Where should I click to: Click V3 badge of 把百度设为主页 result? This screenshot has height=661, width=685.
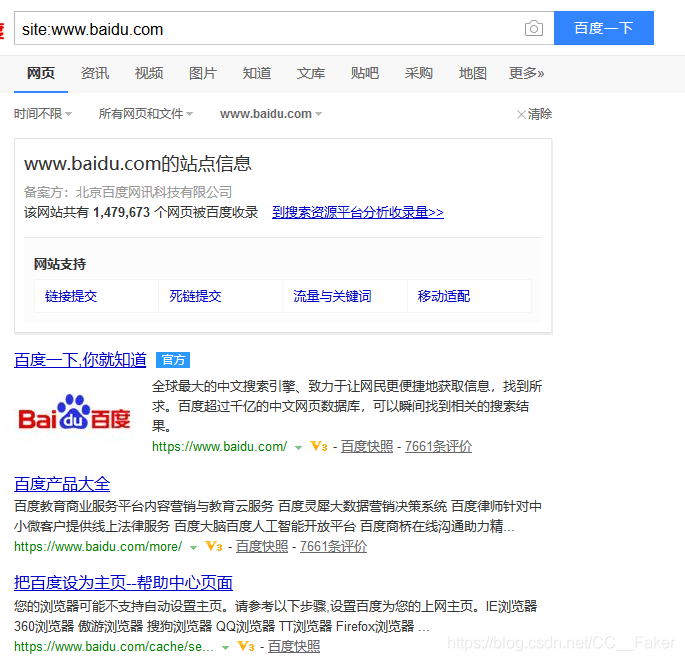coord(246,646)
